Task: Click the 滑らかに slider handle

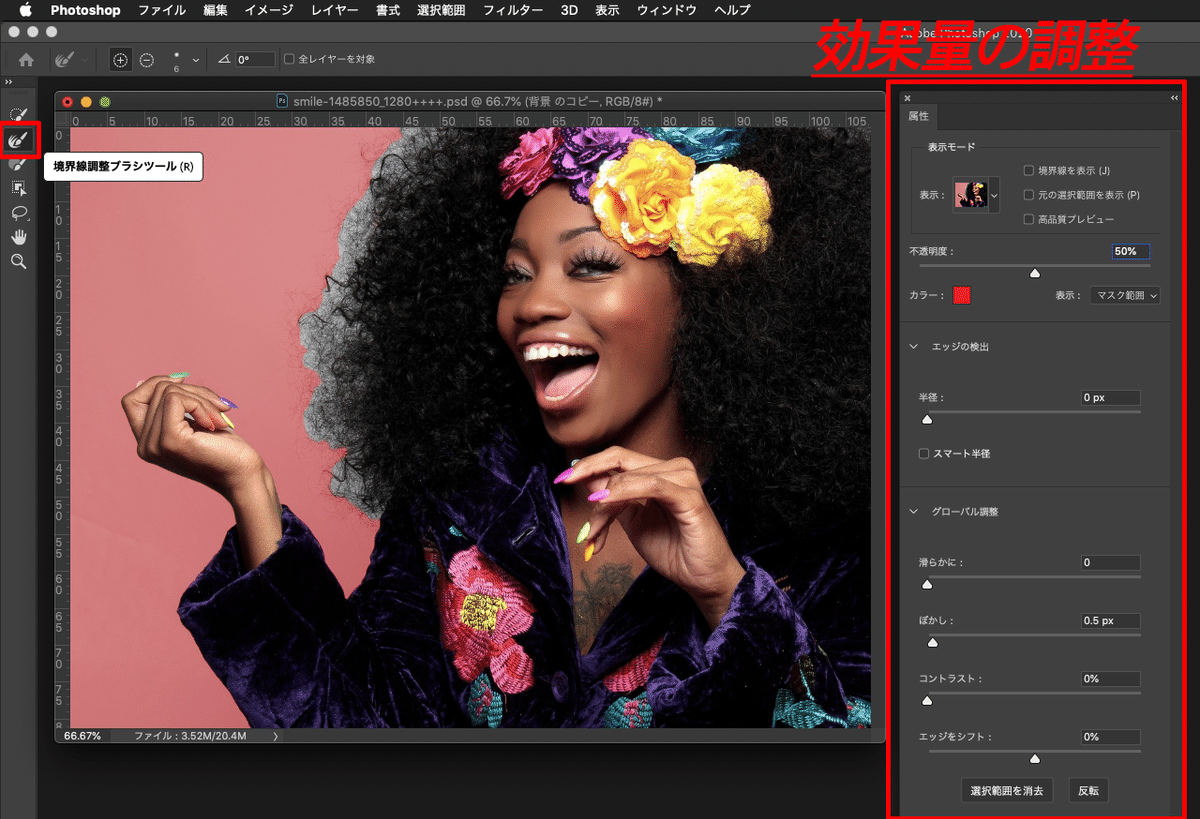Action: pos(926,584)
